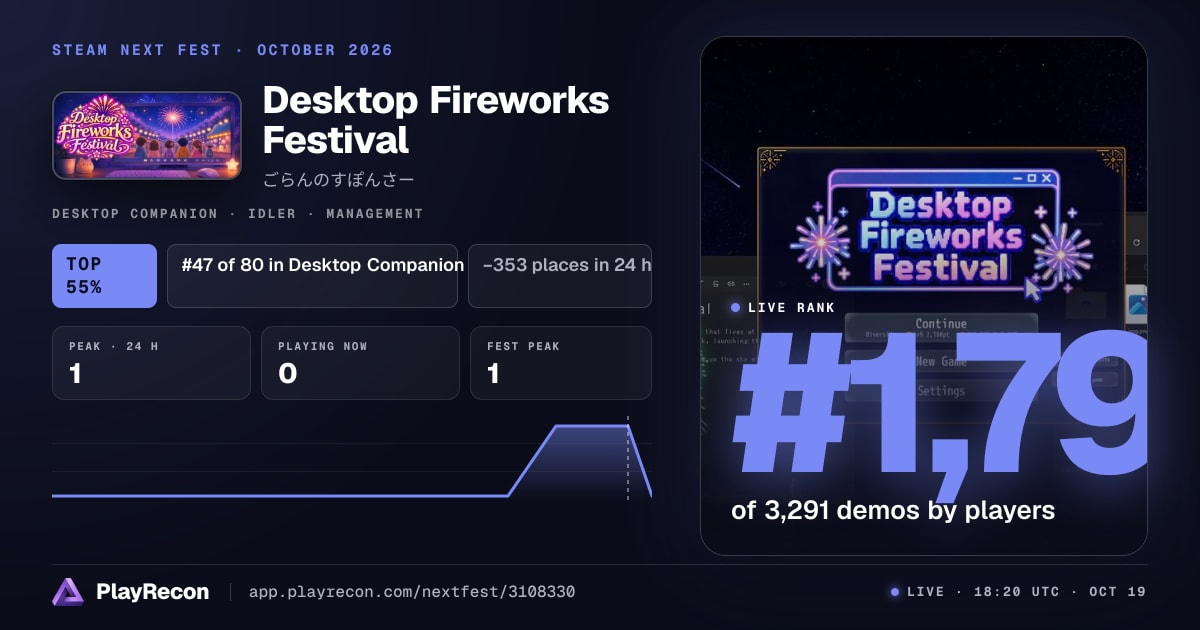1200x630 pixels.
Task: Select the FEST PEAK stat card
Action: [x=561, y=363]
